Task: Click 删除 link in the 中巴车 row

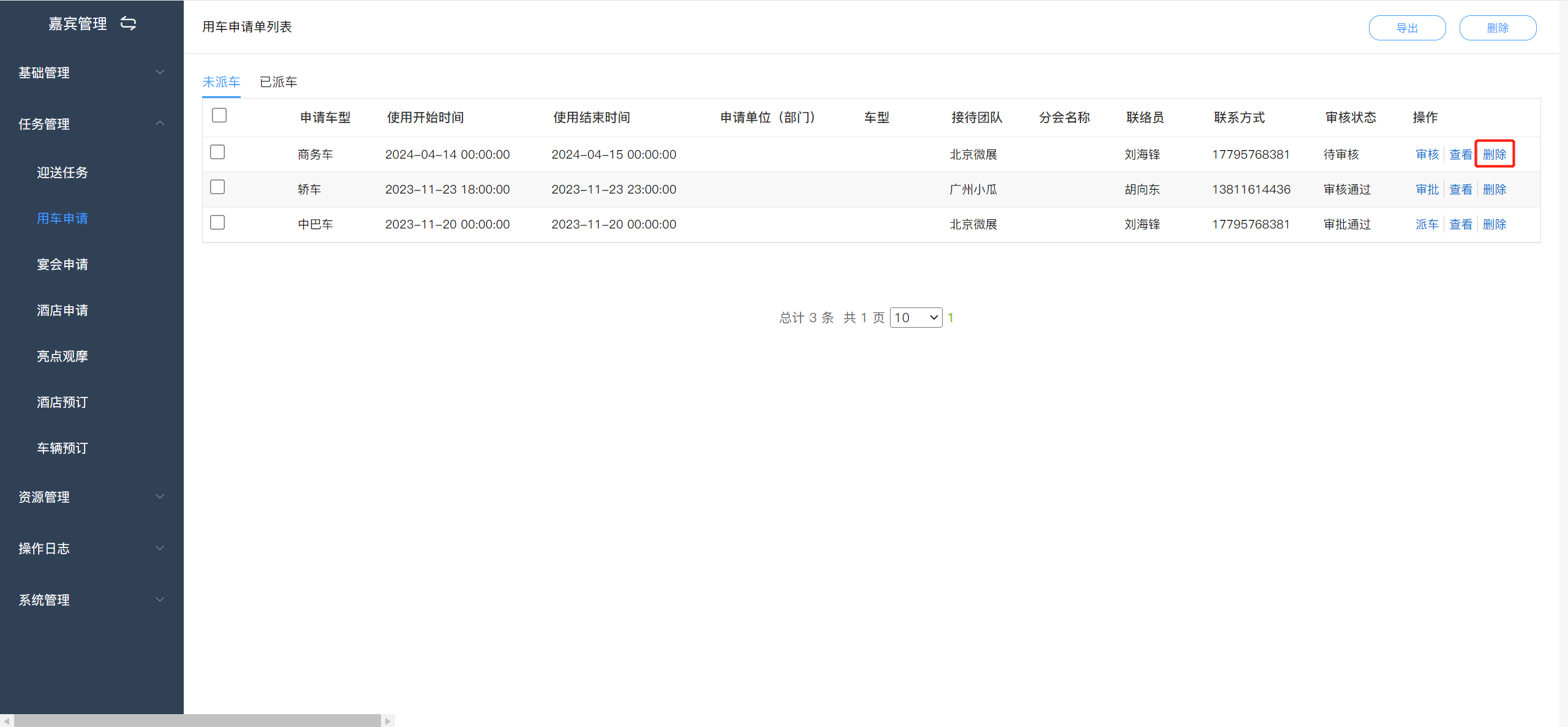Action: click(1494, 224)
